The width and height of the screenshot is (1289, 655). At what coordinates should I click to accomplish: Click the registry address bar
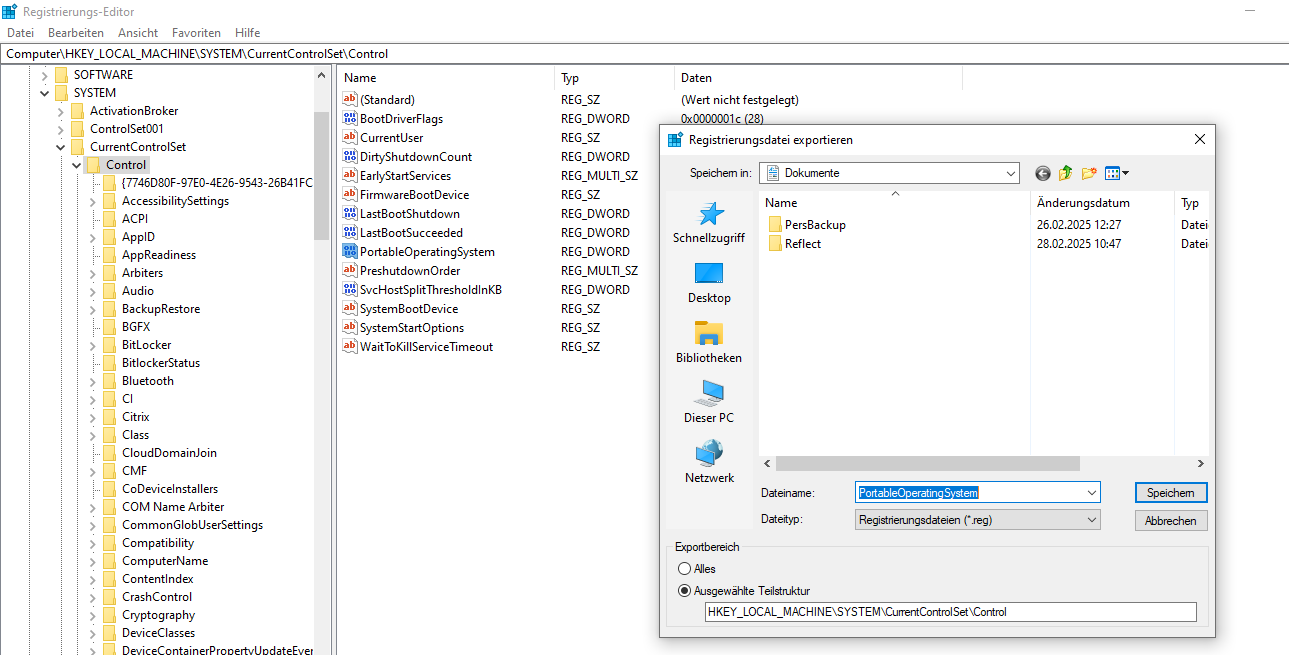pyautogui.click(x=644, y=54)
